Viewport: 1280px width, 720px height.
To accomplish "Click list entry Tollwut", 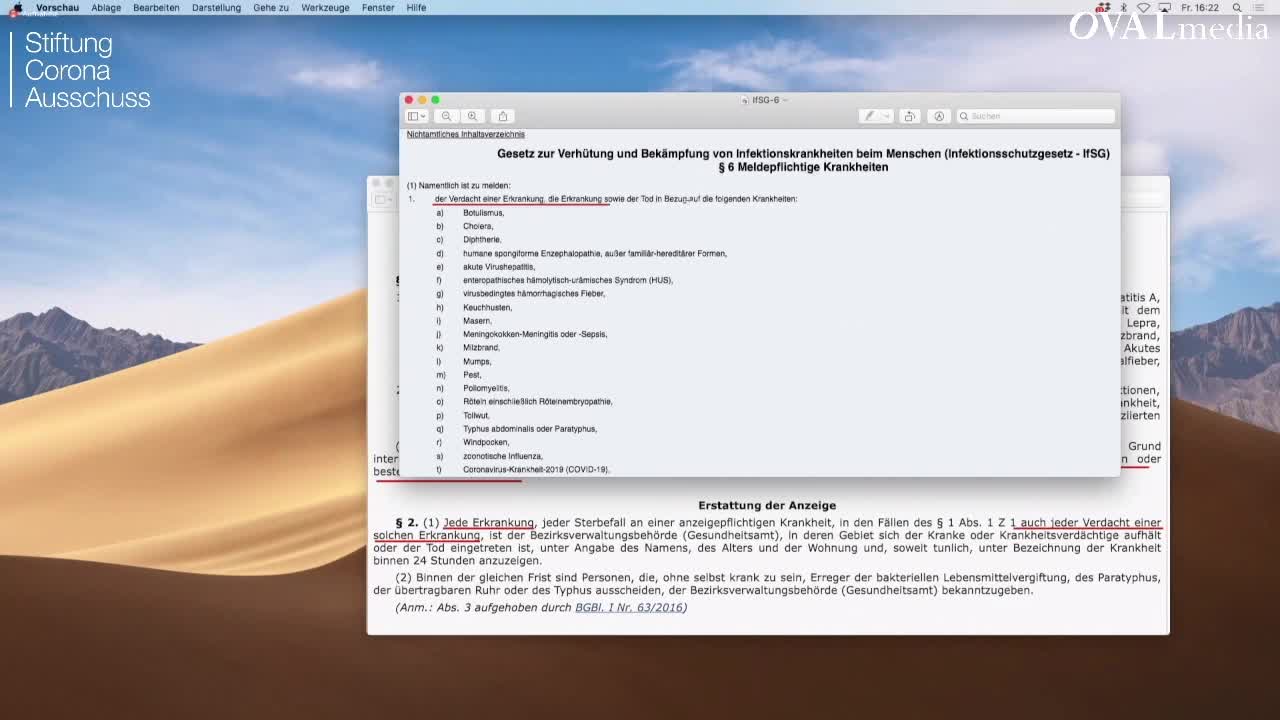I will (476, 415).
